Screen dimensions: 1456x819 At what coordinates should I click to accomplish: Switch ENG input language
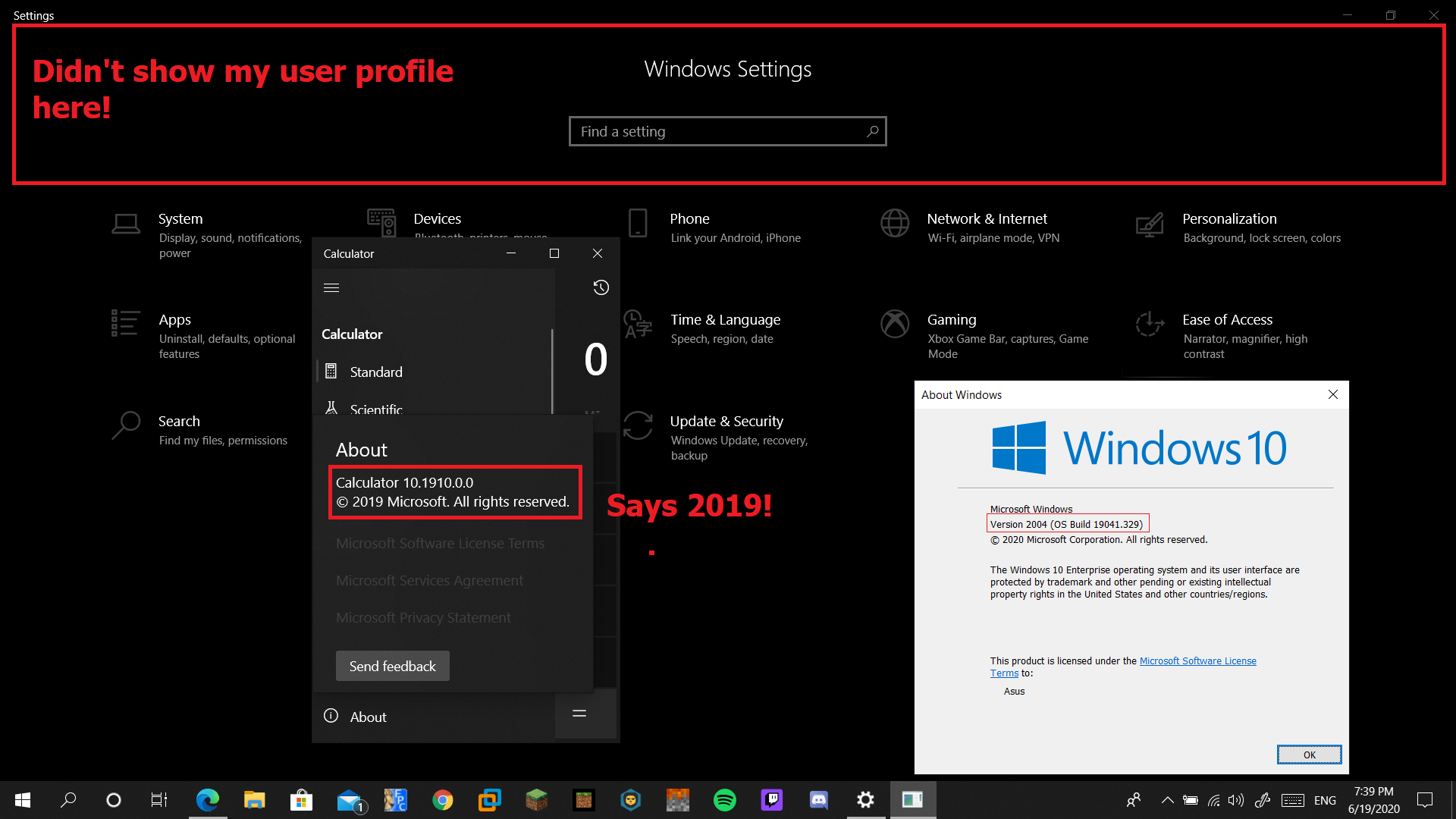[x=1326, y=800]
